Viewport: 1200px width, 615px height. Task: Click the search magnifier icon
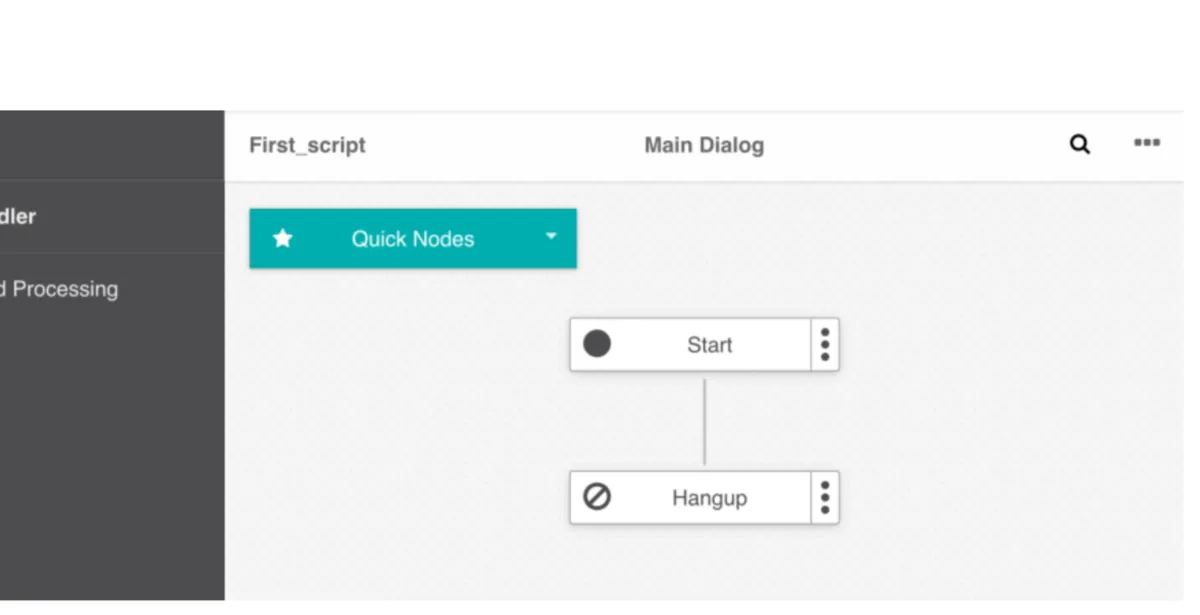[x=1080, y=144]
